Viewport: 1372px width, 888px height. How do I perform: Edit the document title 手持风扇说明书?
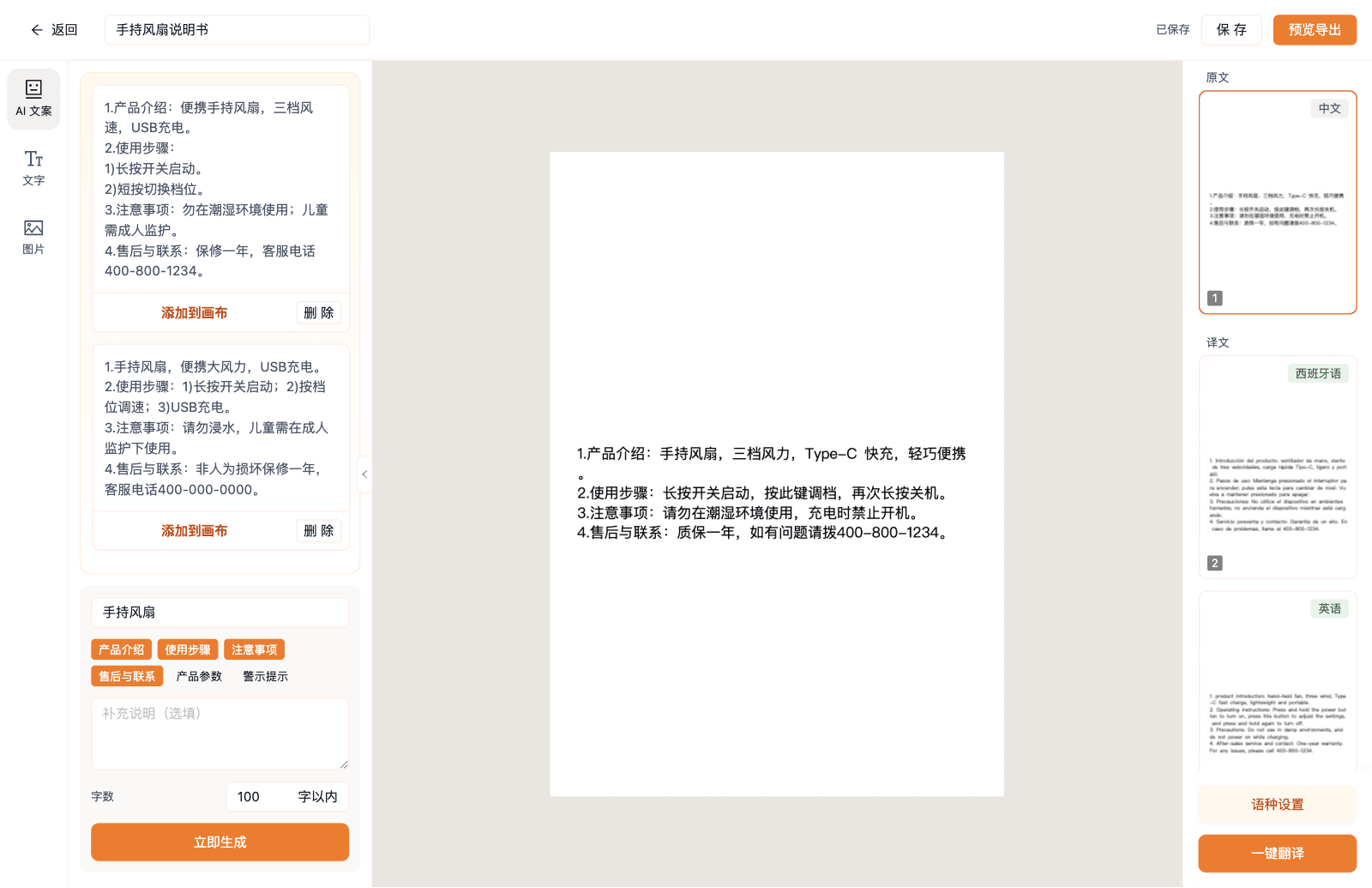pyautogui.click(x=238, y=30)
